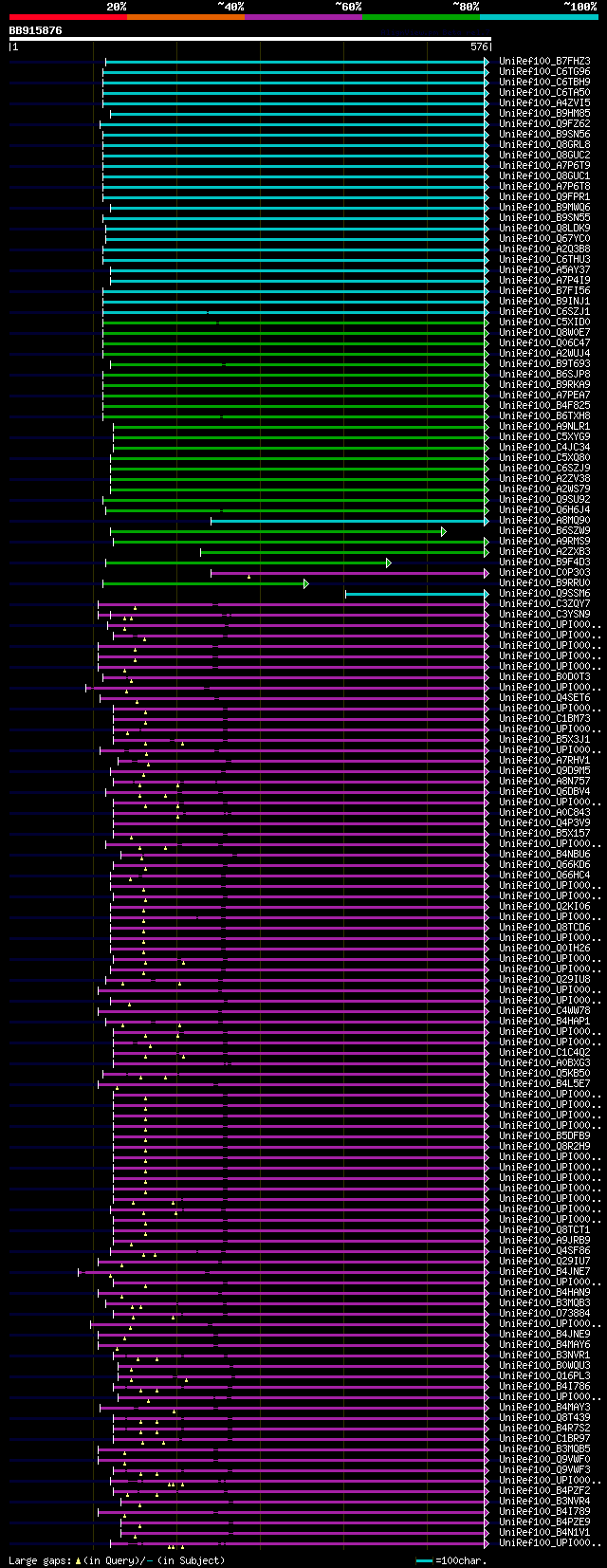Select hit UniRef100_C4WW78
Image resolution: width=607 pixels, height=1568 pixels.
tap(544, 1010)
